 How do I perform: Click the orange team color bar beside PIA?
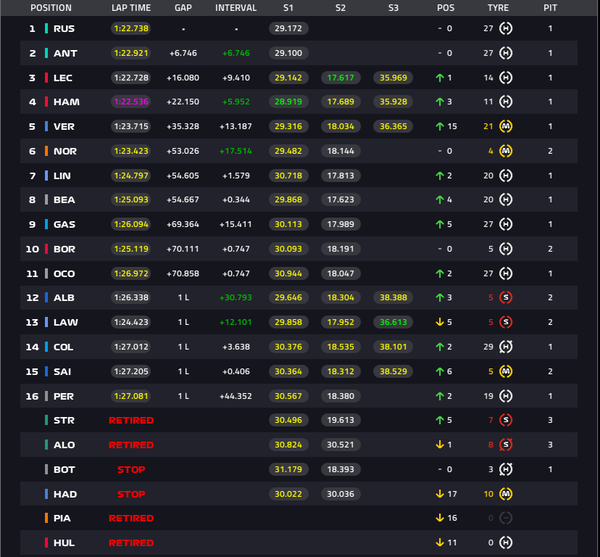coord(46,518)
